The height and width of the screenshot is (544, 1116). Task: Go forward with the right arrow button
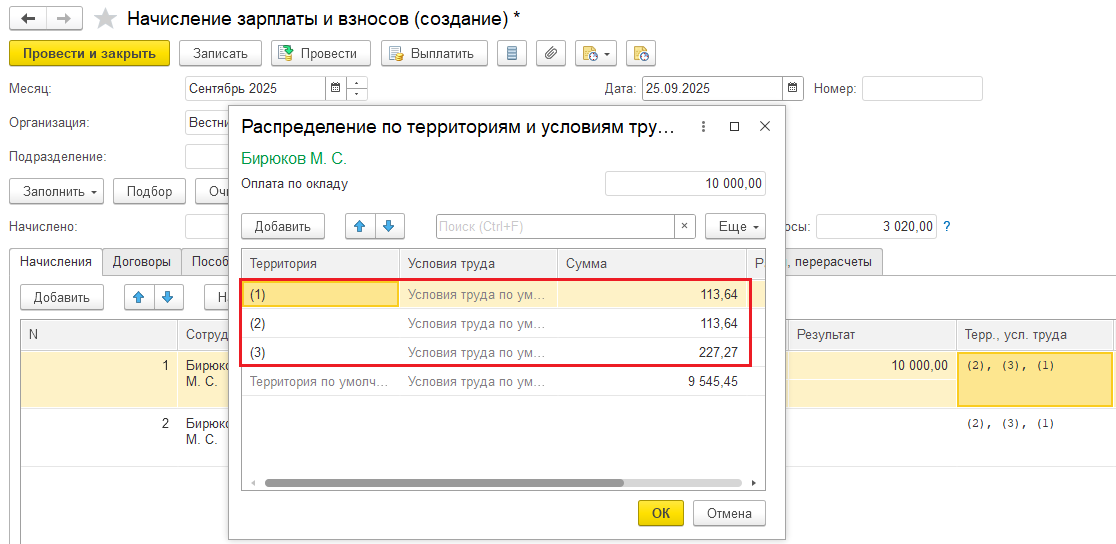click(x=64, y=19)
